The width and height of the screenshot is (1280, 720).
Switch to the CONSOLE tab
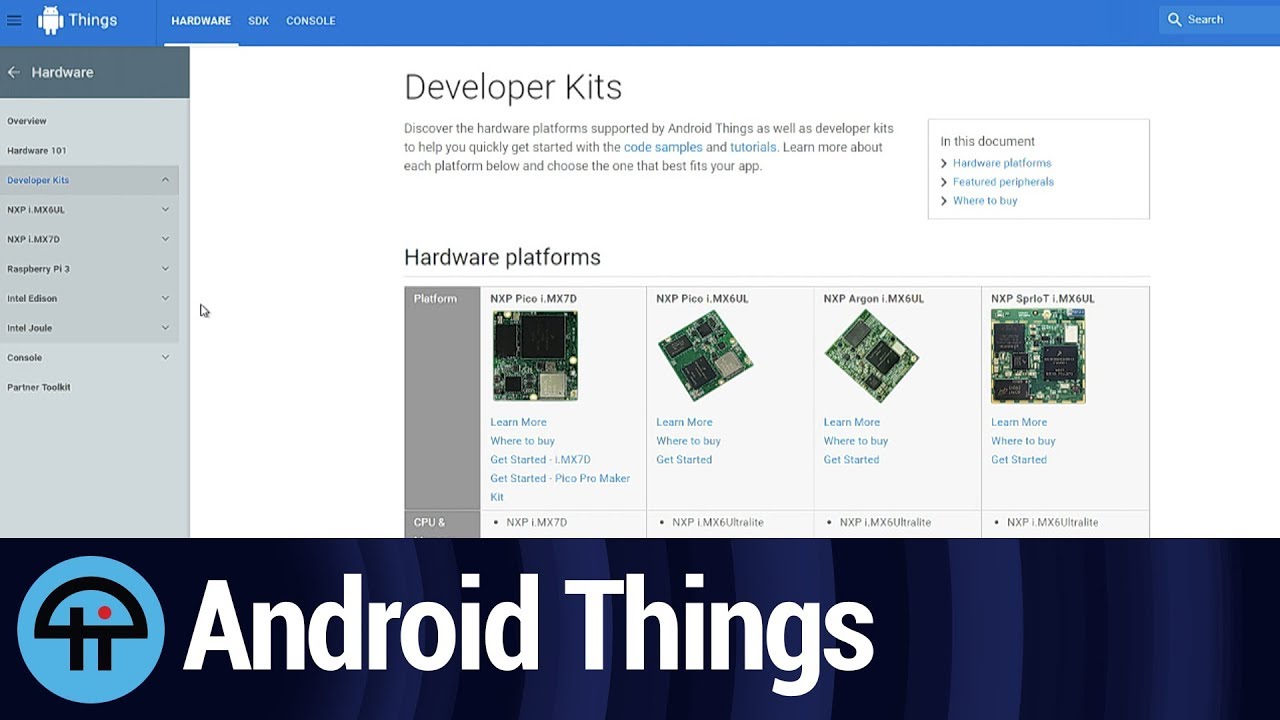tap(311, 21)
